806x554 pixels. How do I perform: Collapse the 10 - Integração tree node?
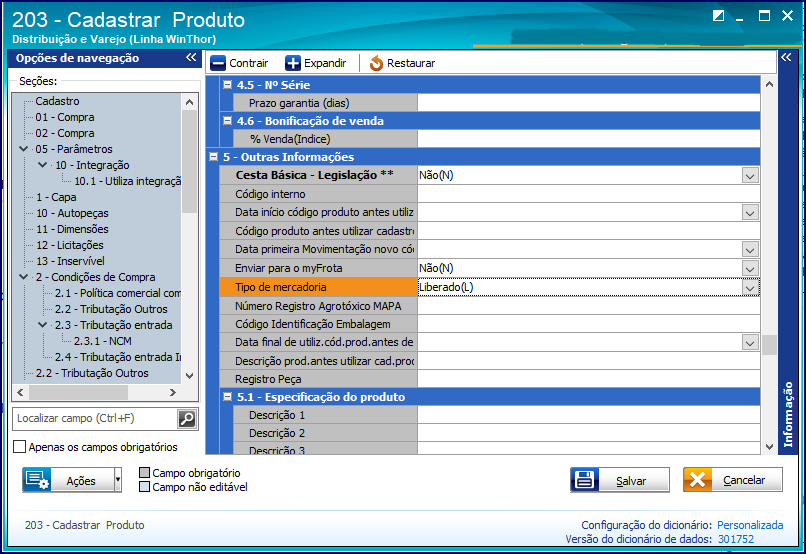[x=43, y=165]
